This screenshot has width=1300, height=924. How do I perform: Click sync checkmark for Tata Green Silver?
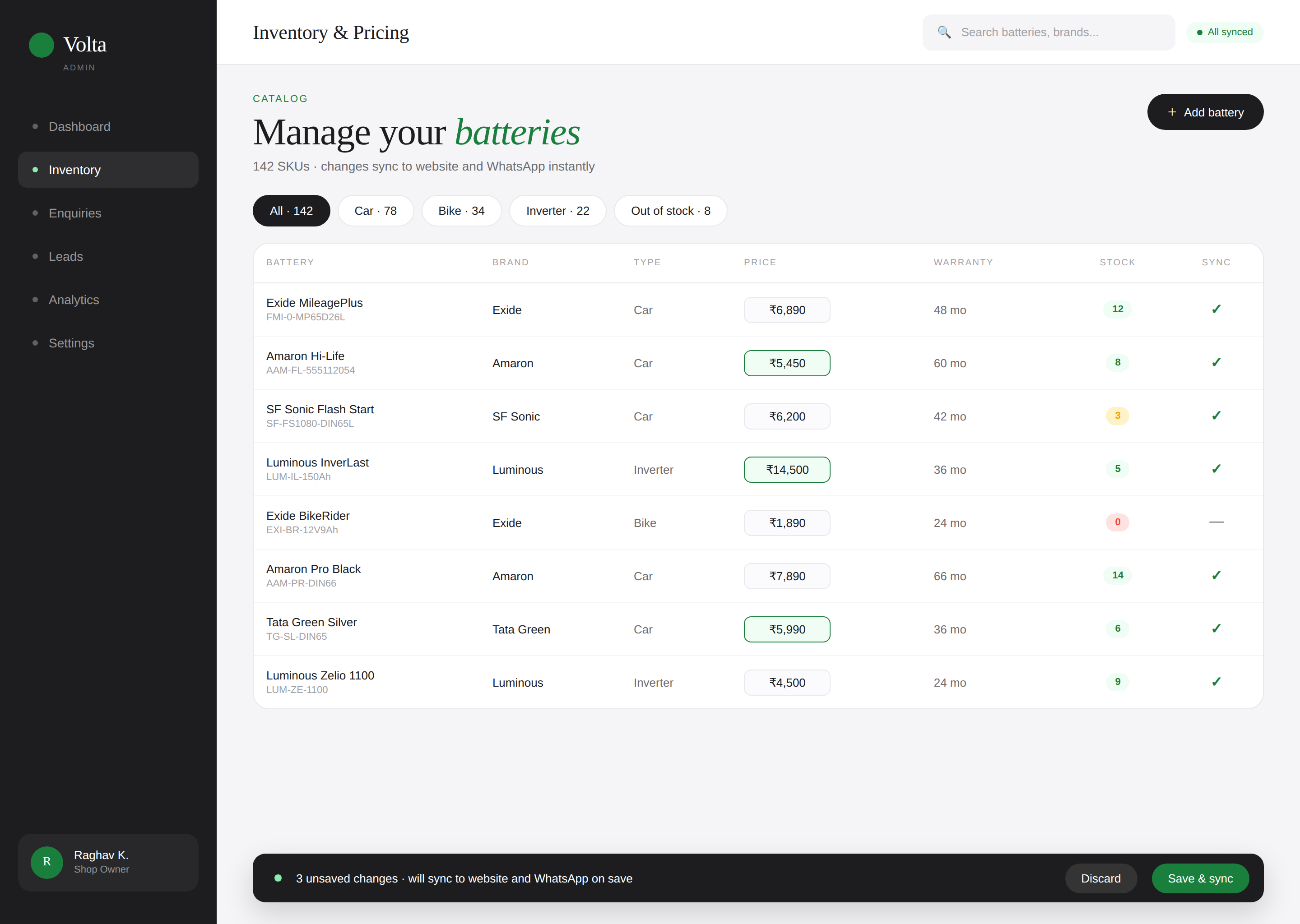pyautogui.click(x=1216, y=628)
